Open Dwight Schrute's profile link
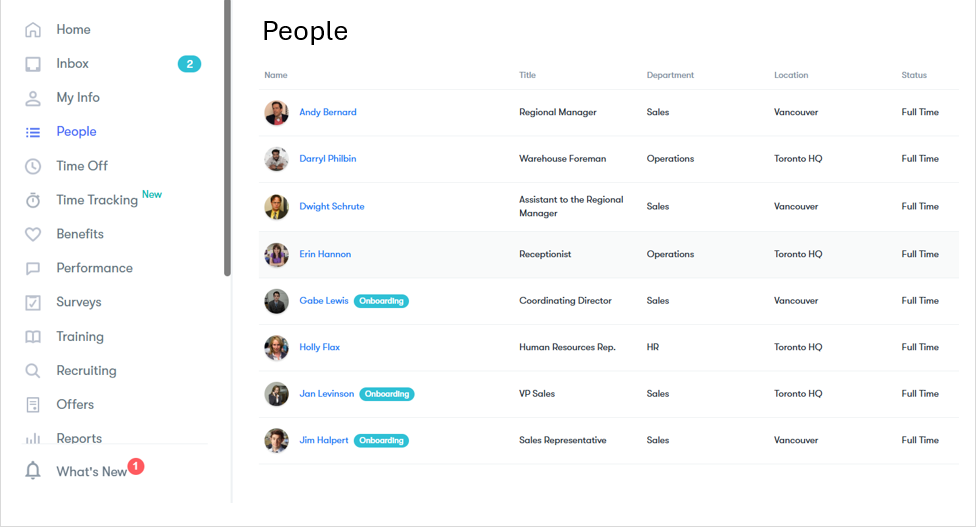The width and height of the screenshot is (977, 528). (x=332, y=206)
